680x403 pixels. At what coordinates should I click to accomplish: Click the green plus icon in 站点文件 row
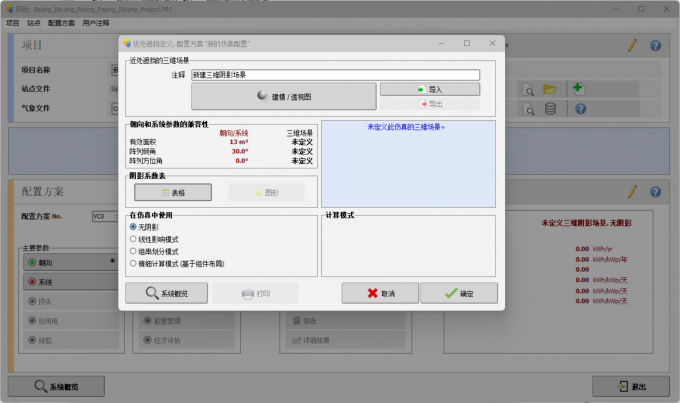click(x=579, y=88)
